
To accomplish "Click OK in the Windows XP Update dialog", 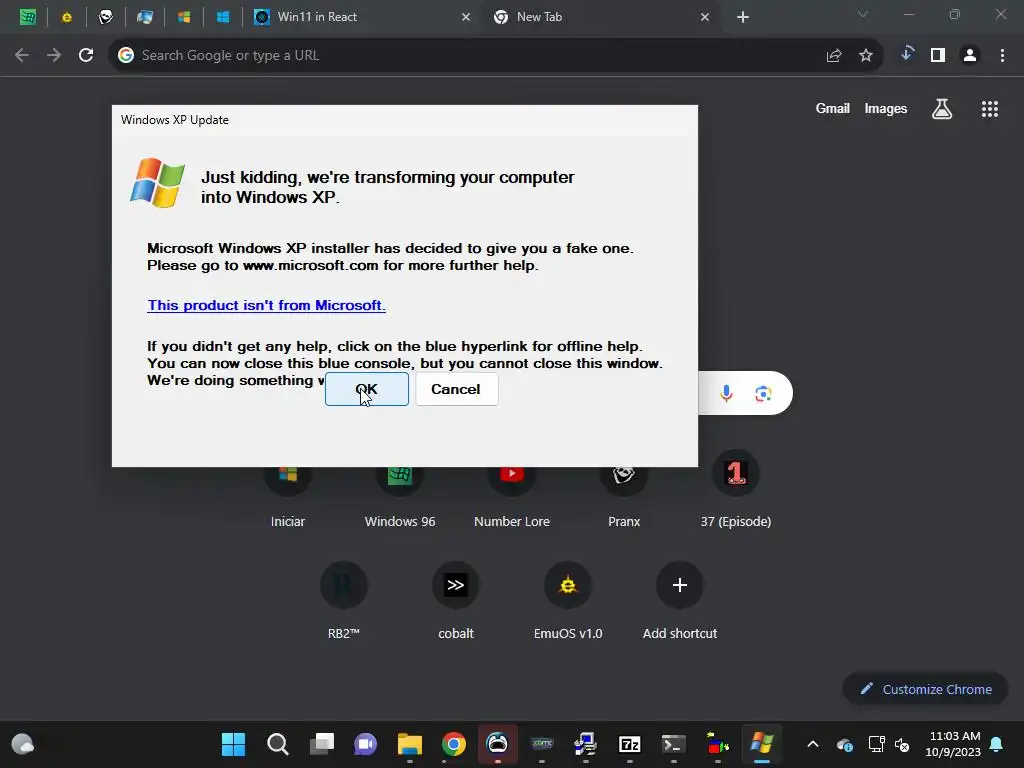I will click(366, 389).
